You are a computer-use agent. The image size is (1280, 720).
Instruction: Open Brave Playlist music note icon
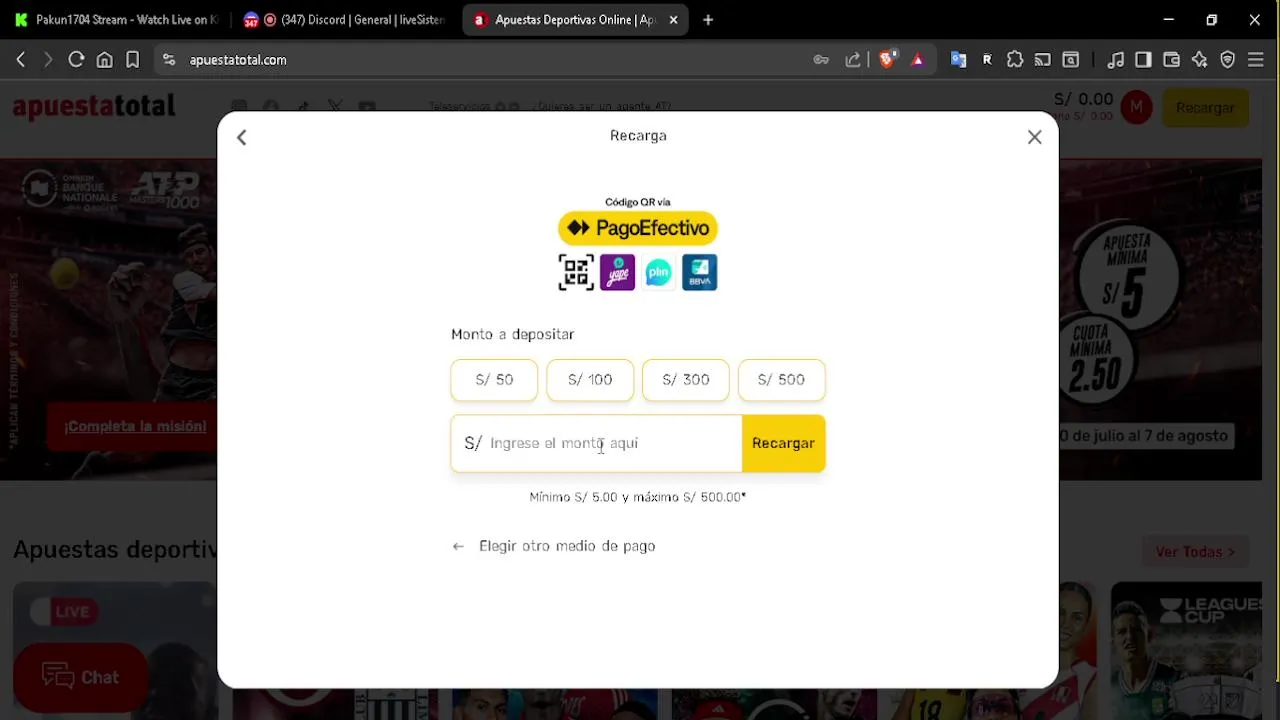click(1116, 60)
